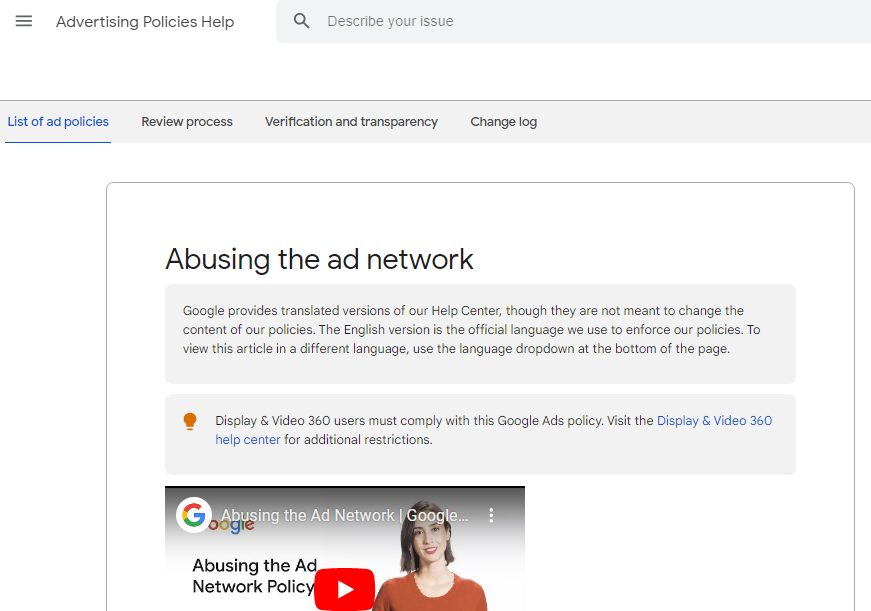Switch to the Review process tab

click(x=187, y=122)
